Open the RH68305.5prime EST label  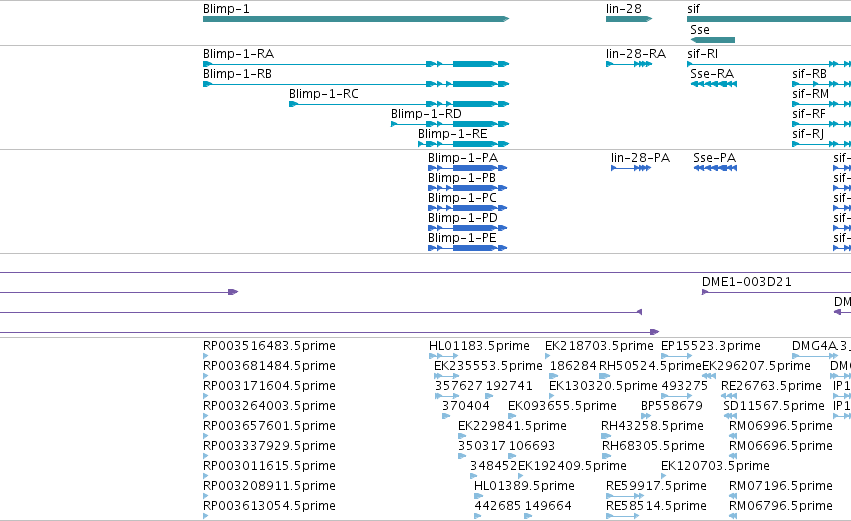(x=653, y=447)
